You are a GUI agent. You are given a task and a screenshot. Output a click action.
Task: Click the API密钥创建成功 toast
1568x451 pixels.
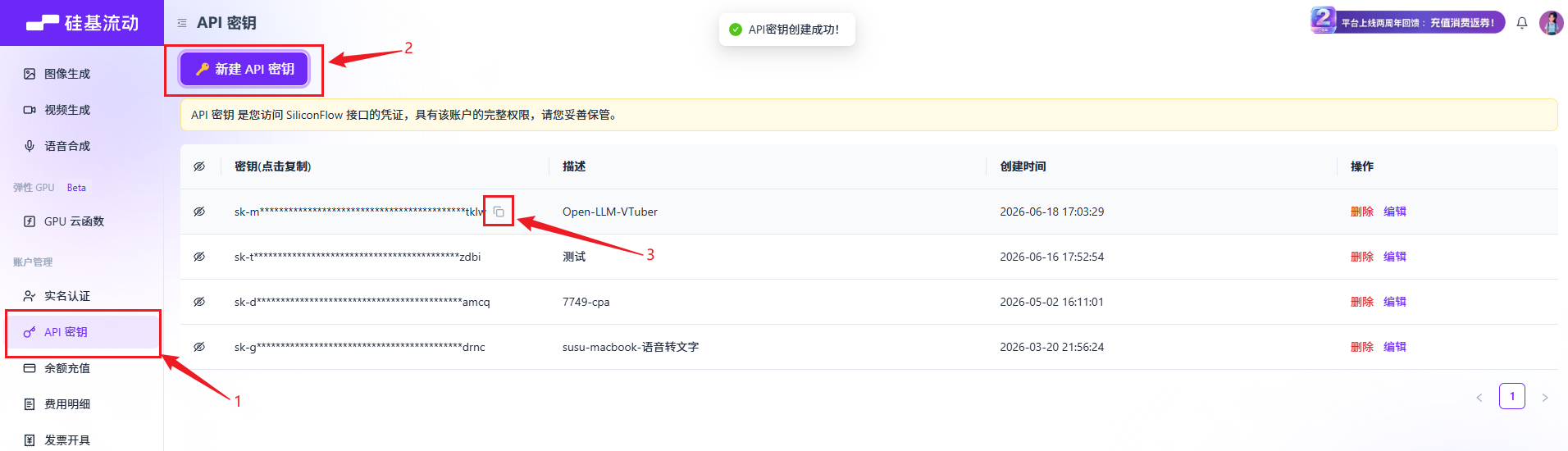coord(787,30)
